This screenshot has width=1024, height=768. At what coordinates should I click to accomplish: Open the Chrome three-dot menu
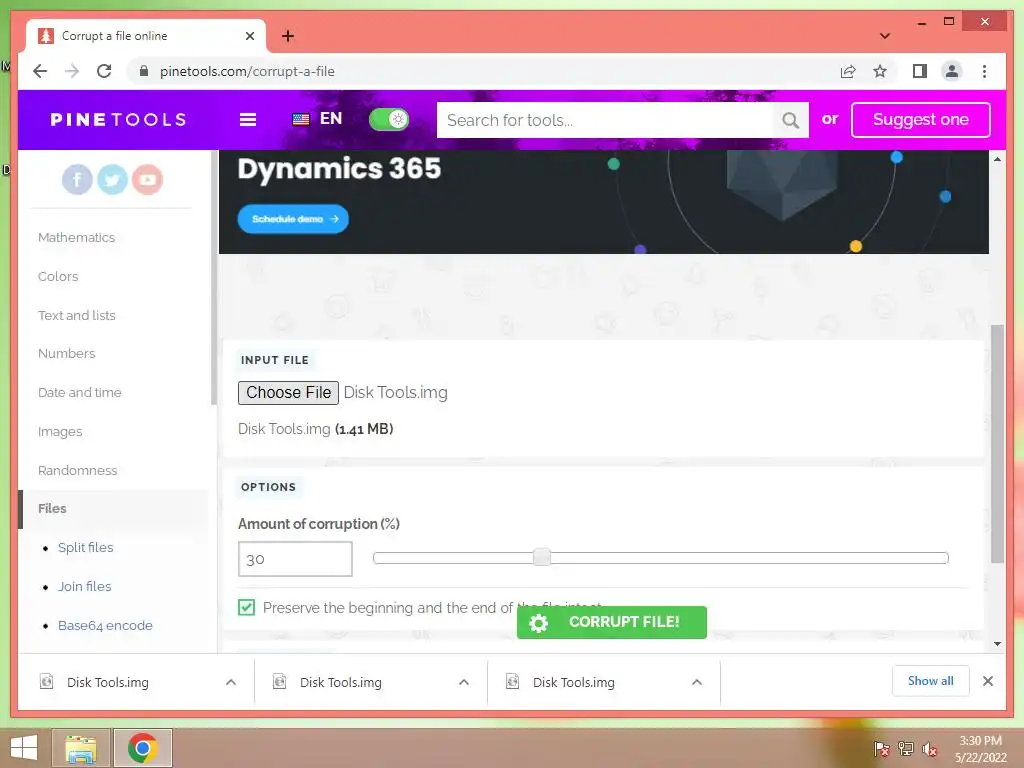pyautogui.click(x=984, y=71)
